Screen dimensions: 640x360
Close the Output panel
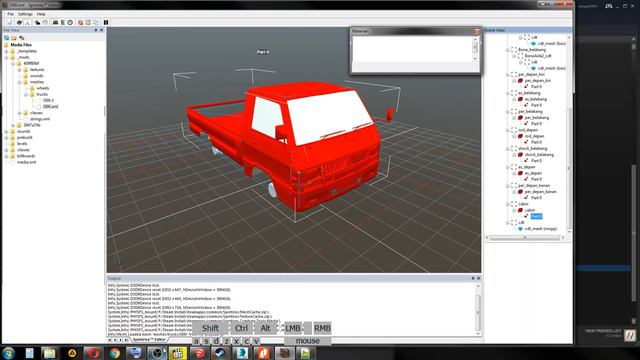tap(479, 278)
